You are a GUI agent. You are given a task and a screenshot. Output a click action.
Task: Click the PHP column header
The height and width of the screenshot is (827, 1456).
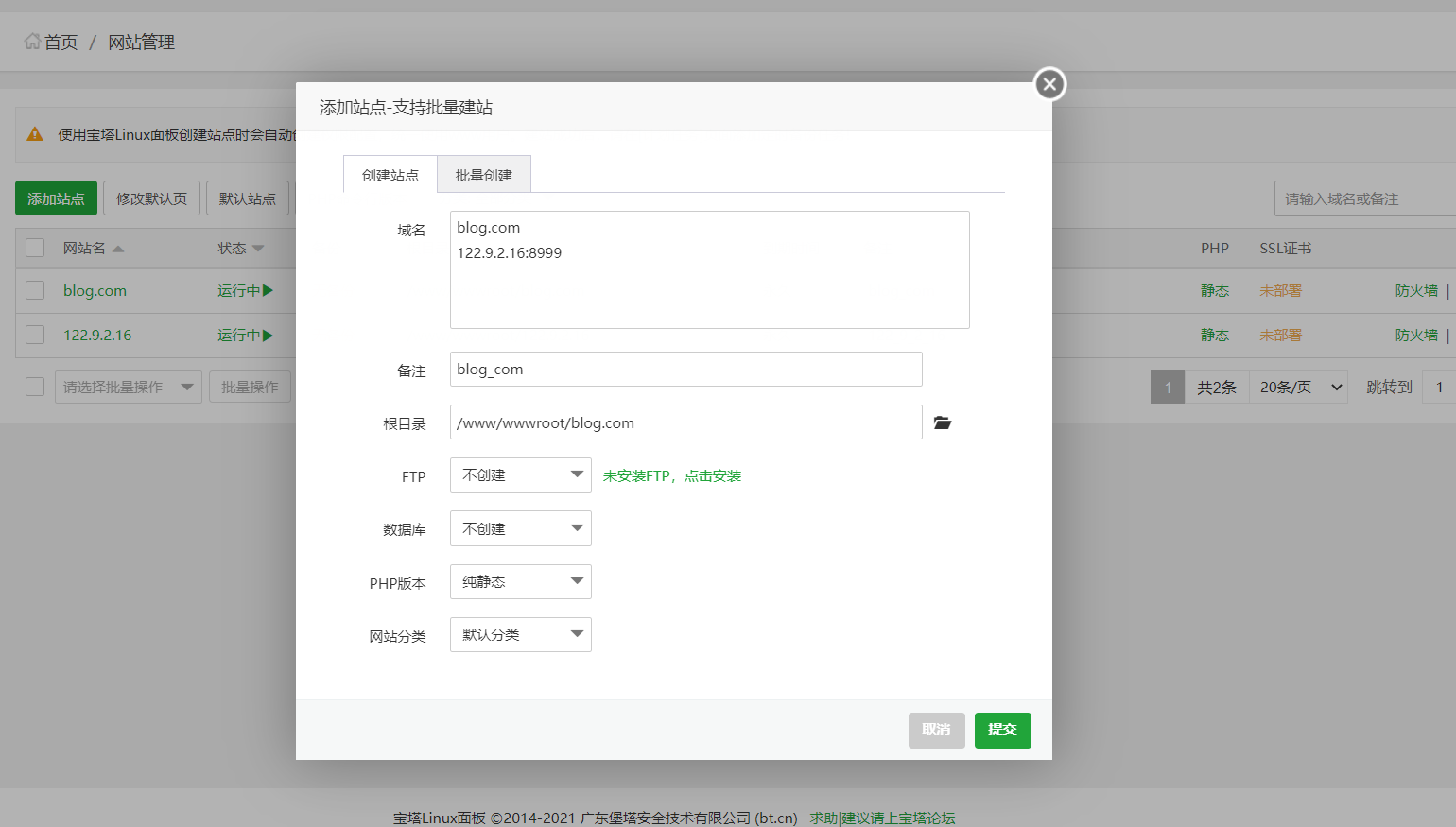coord(1215,248)
